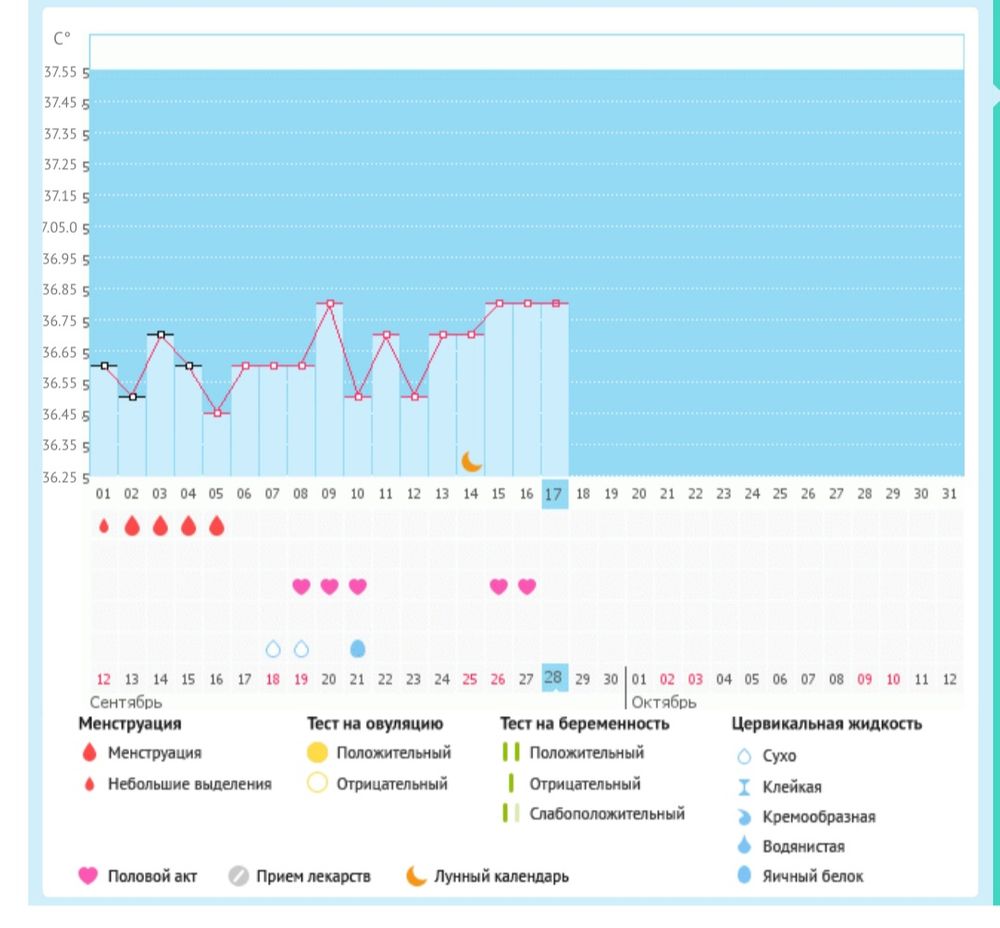The width and height of the screenshot is (1000, 928).
Task: Click the green positive pregnancy test legend icon
Action: point(511,753)
